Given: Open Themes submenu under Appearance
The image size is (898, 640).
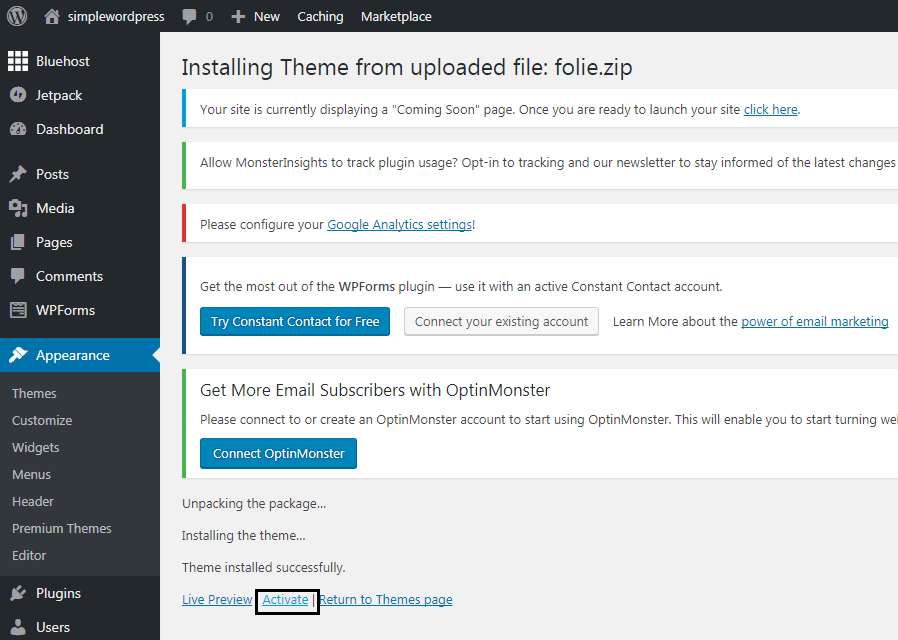Looking at the screenshot, I should click(x=34, y=393).
